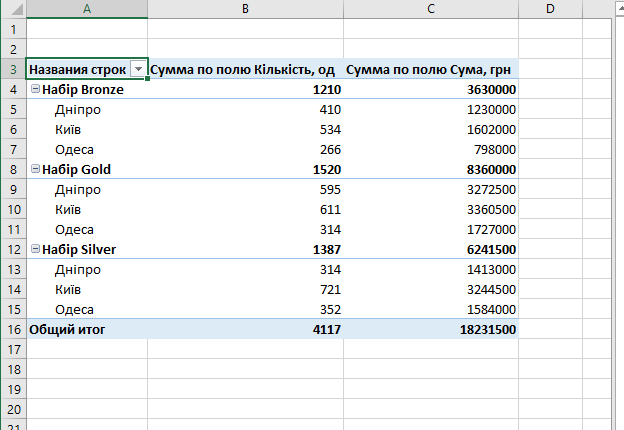Select Дніпро under Набір Bronze
Viewport: 624px width, 430px height.
87,109
